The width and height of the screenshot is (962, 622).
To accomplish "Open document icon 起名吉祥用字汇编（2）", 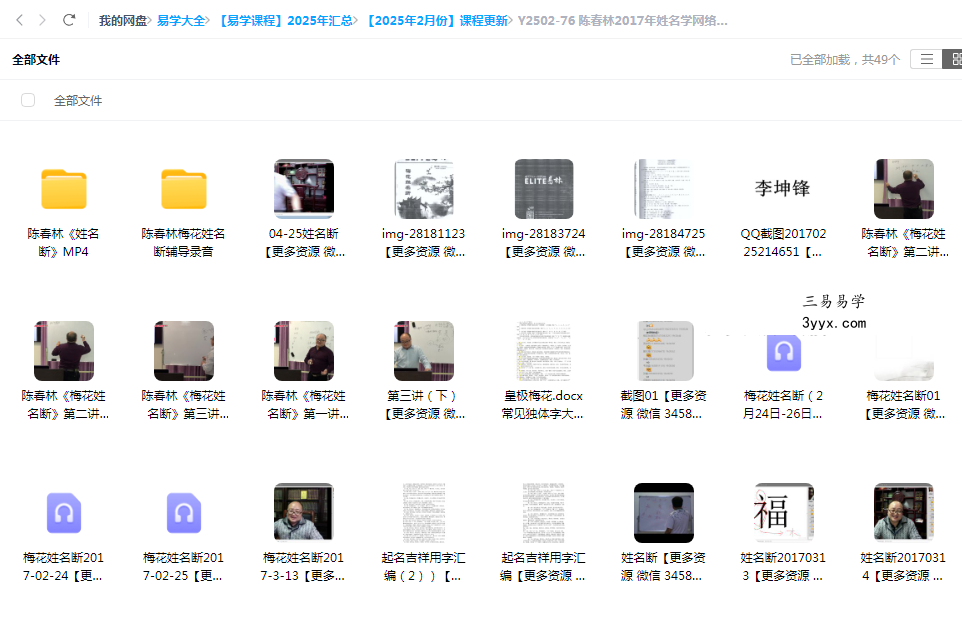I will tap(424, 513).
